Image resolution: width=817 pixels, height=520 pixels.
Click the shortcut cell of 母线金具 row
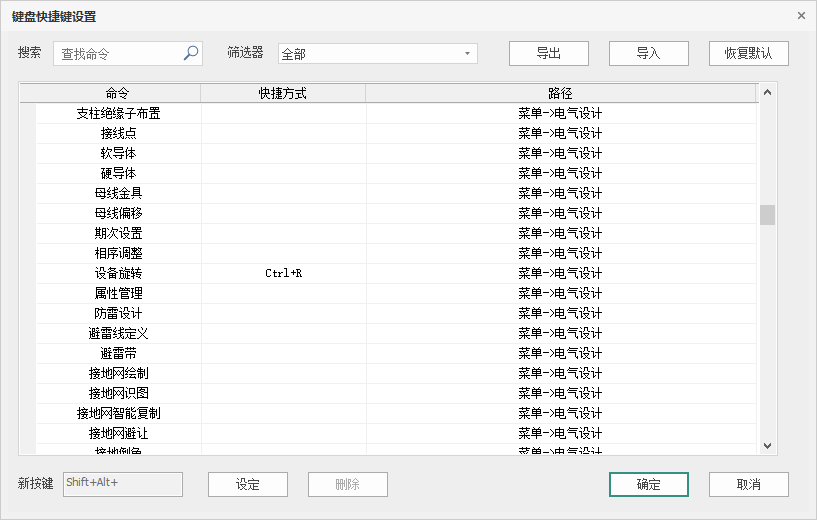283,193
